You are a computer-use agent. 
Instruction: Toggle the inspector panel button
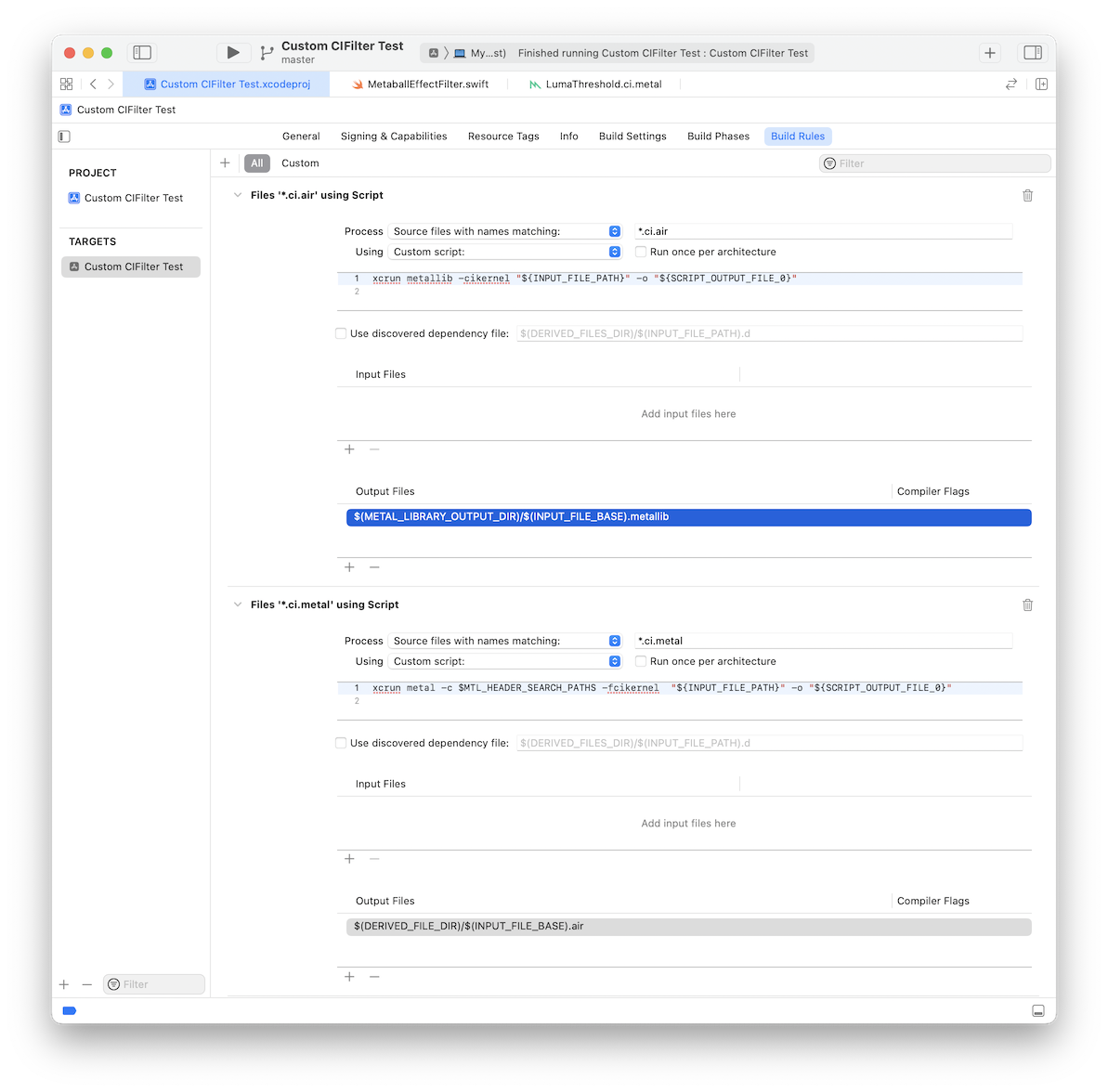pyautogui.click(x=1033, y=52)
